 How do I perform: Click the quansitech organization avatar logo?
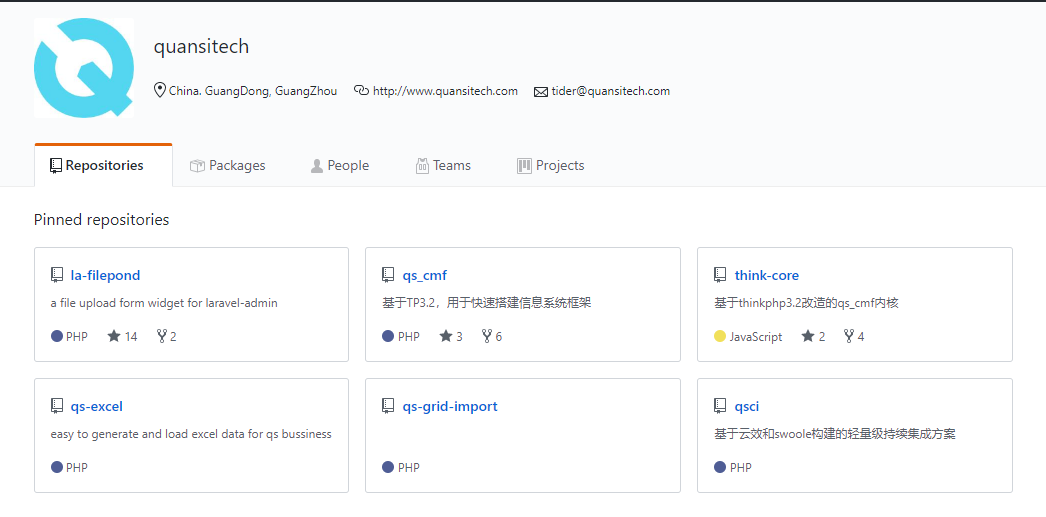pos(84,68)
